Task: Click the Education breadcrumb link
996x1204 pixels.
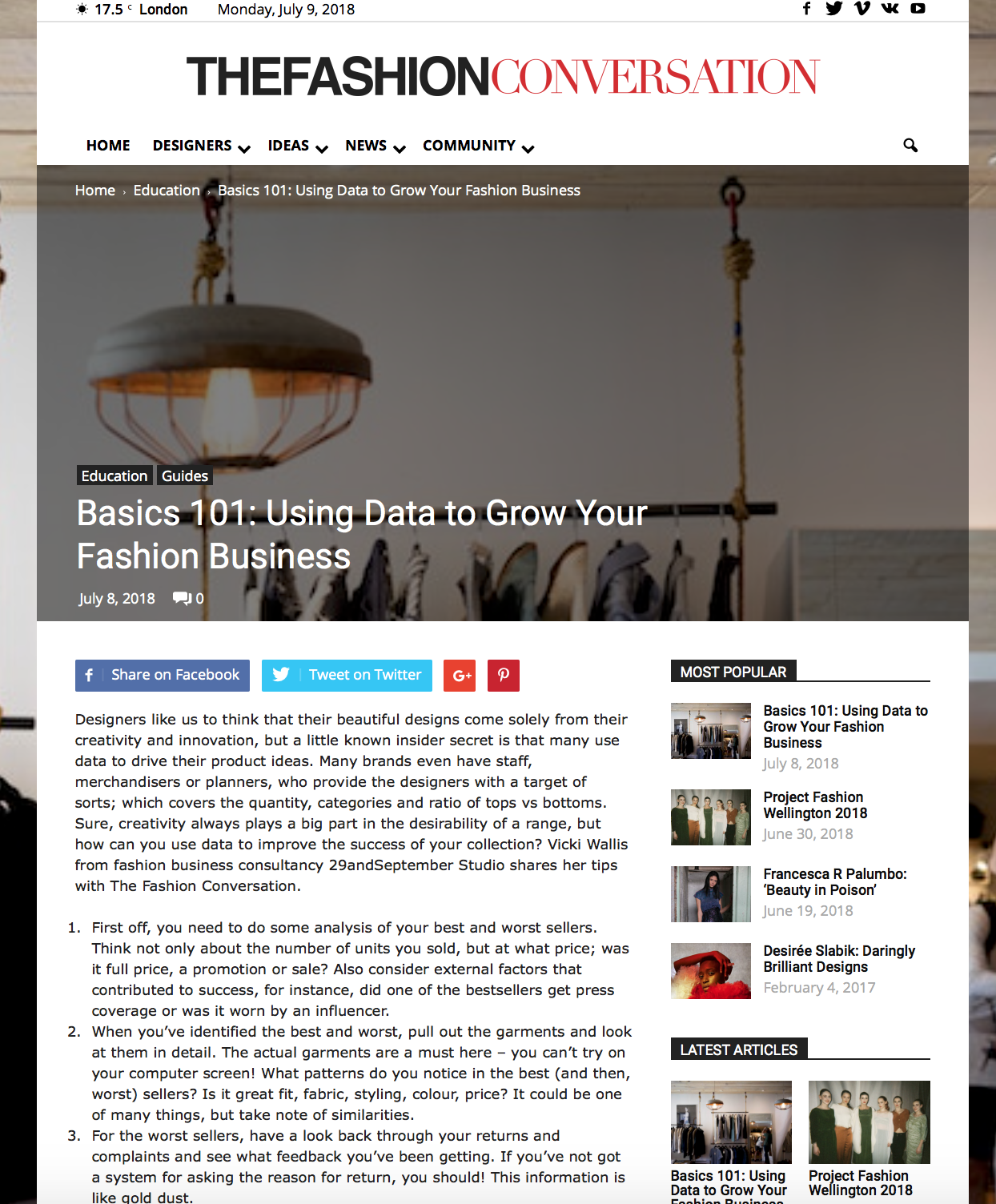Action: point(167,191)
